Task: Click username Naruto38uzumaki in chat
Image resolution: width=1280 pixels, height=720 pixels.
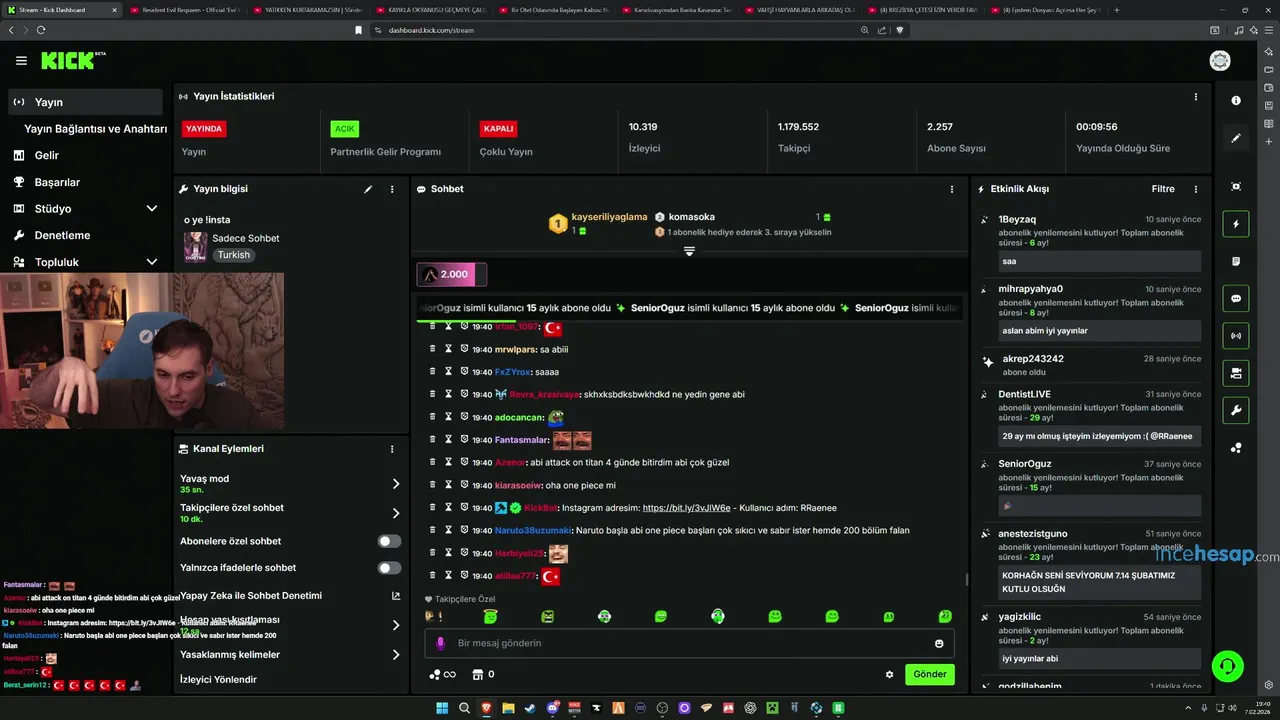Action: [532, 531]
